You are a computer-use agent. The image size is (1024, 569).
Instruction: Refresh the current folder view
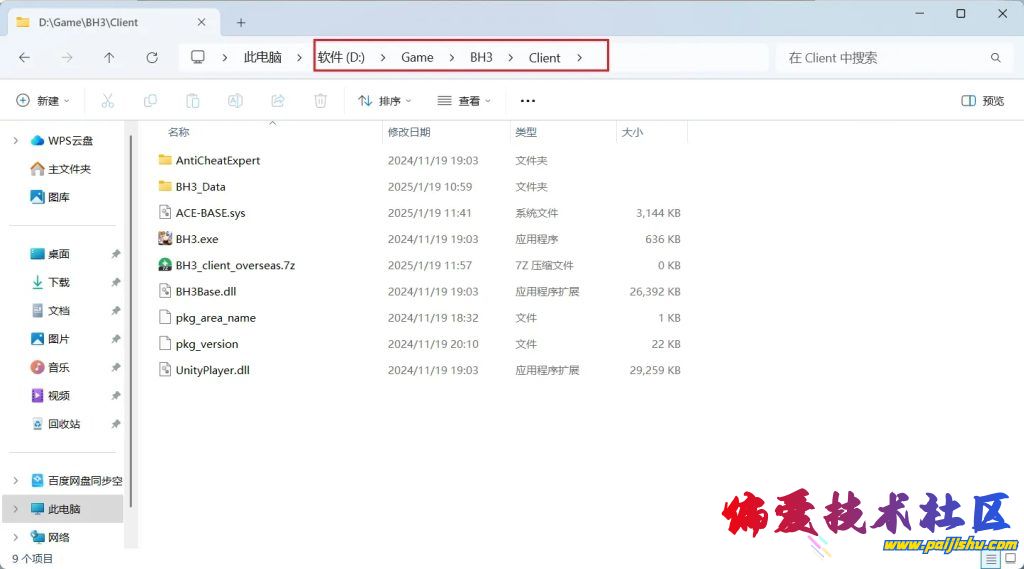(152, 58)
